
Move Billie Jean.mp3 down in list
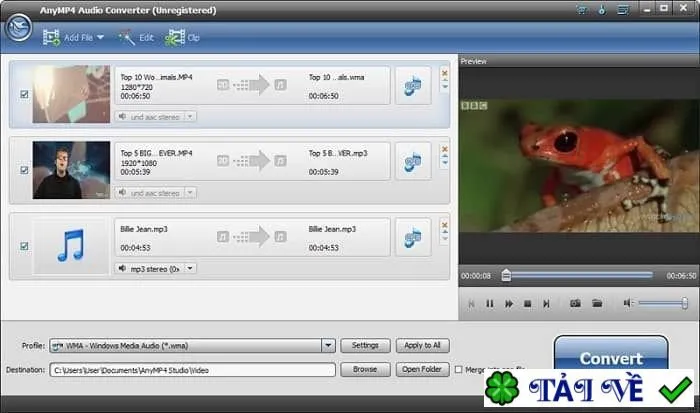coord(445,239)
